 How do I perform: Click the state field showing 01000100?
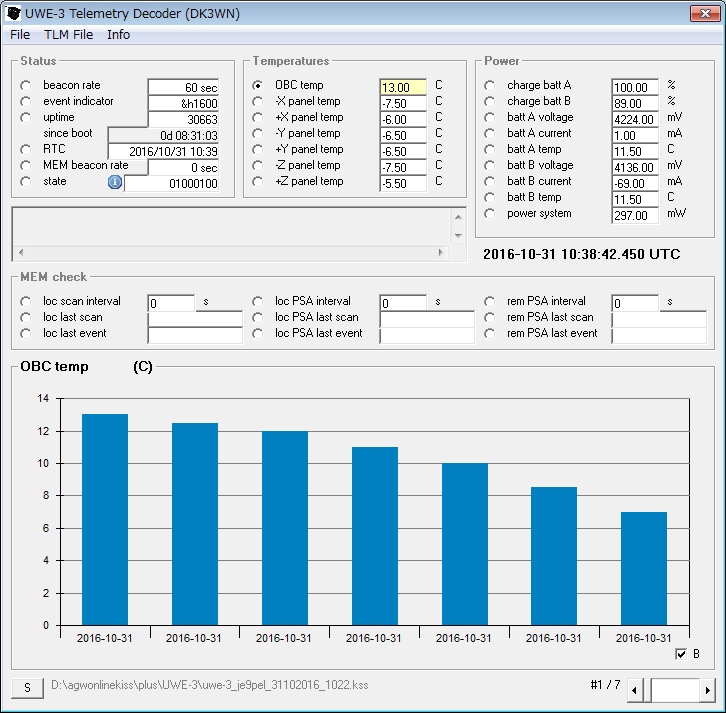171,183
